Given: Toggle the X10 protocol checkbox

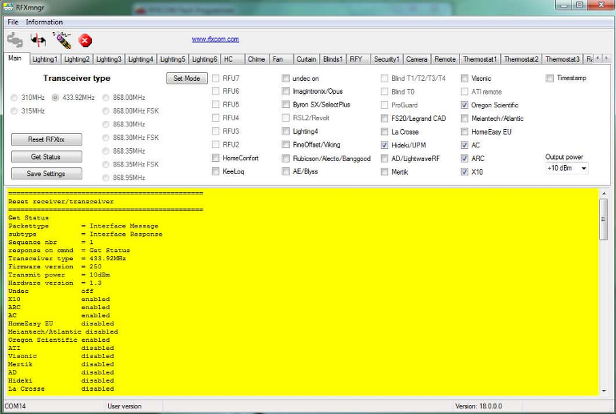Looking at the screenshot, I should (x=465, y=171).
